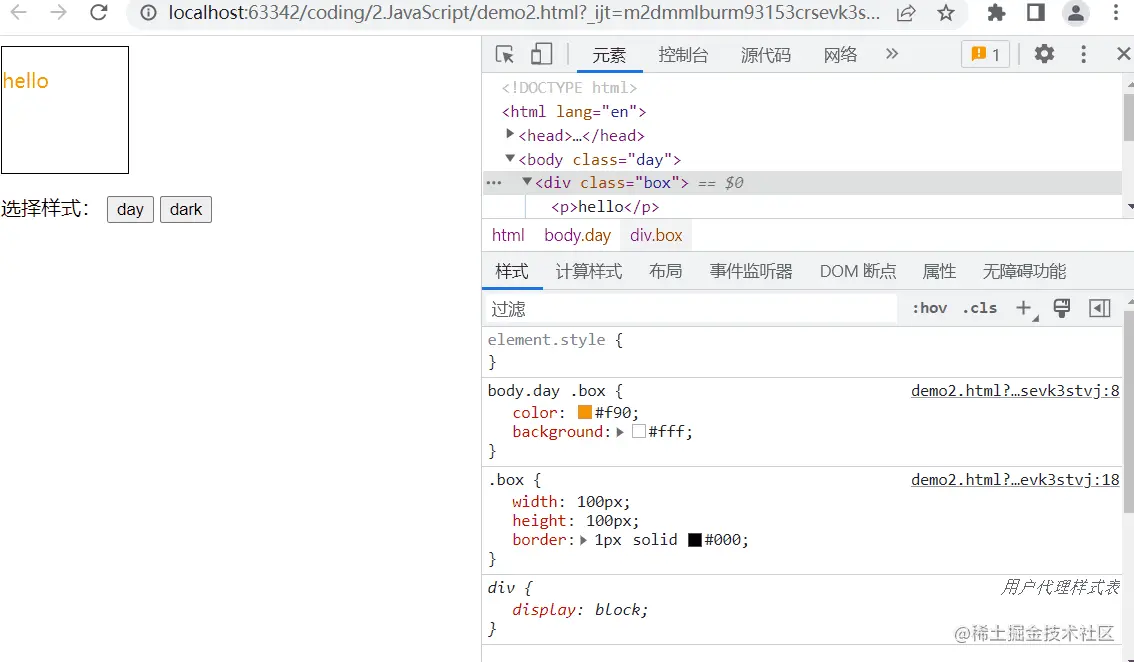Open the rendering emulation paintbrush icon
The height and width of the screenshot is (662, 1134).
(x=1061, y=308)
